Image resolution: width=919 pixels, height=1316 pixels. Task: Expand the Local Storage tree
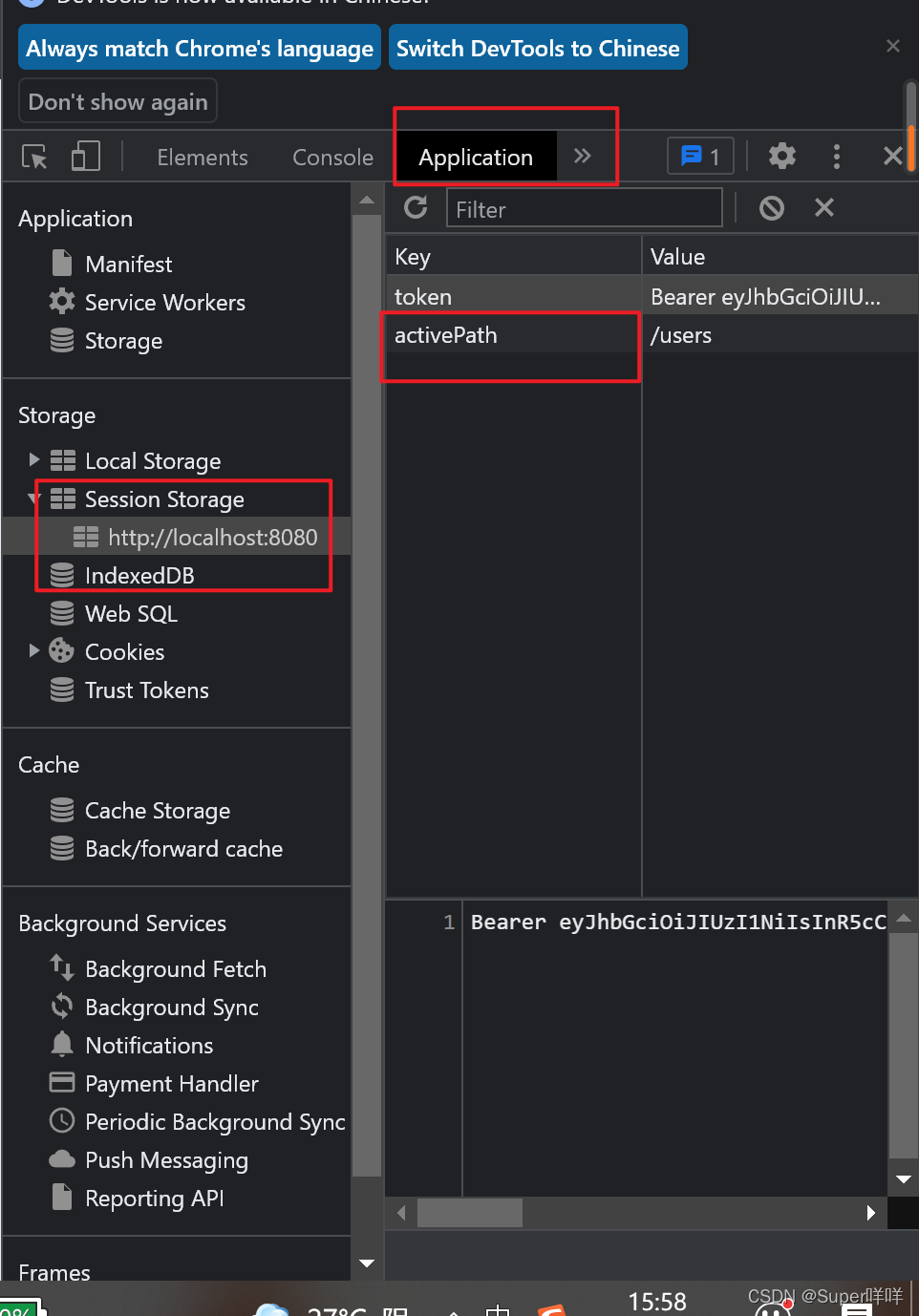34,460
